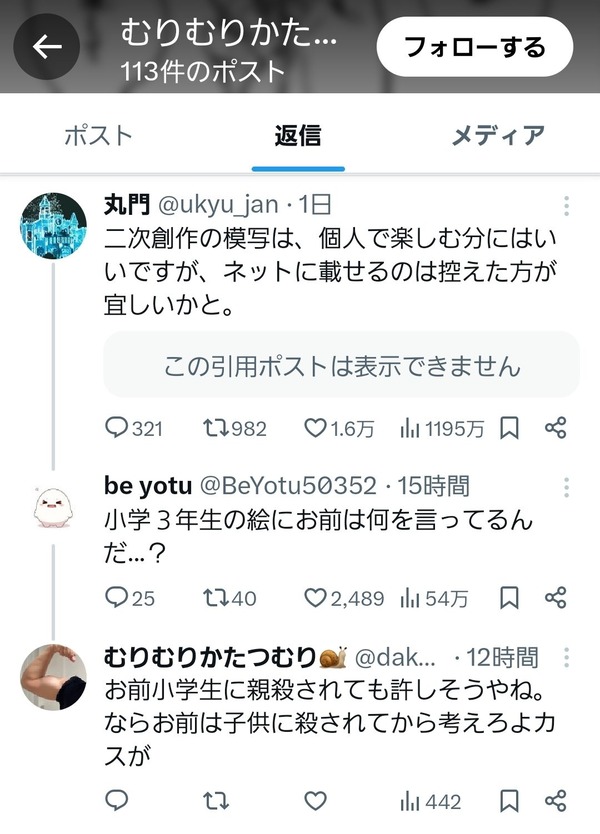This screenshot has height=834, width=600.
Task: Like be yotu's reply with 2,489 likes
Action: 344,598
